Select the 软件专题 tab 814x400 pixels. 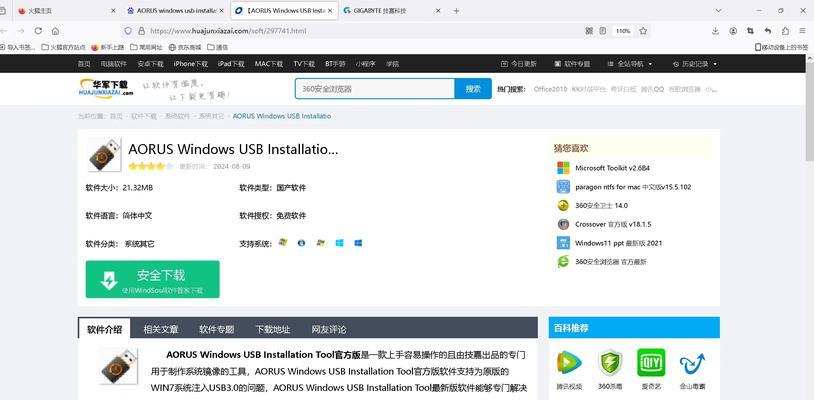pos(216,329)
